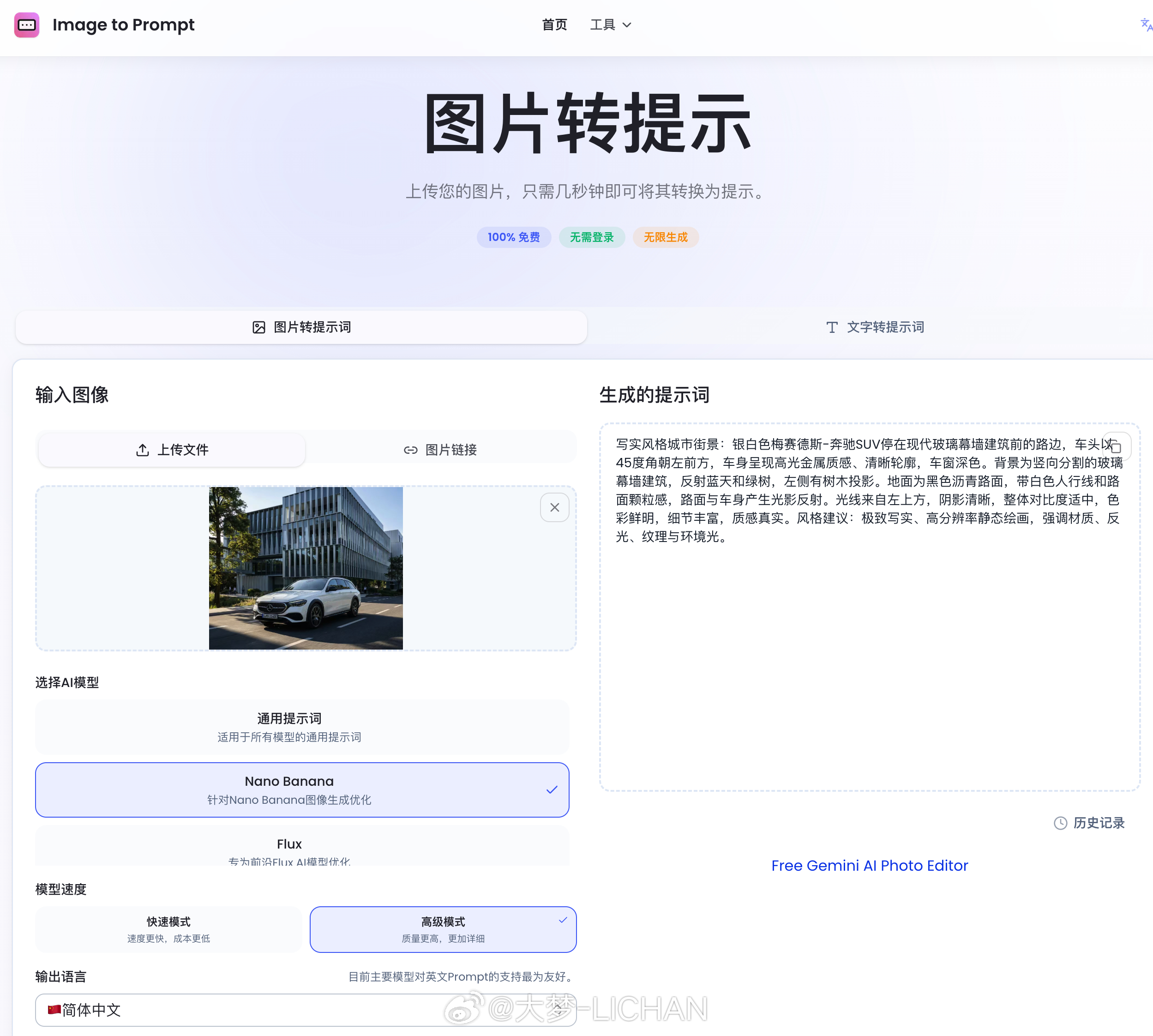This screenshot has width=1153, height=1036.
Task: Open history via the clock icon
Action: tap(1060, 823)
